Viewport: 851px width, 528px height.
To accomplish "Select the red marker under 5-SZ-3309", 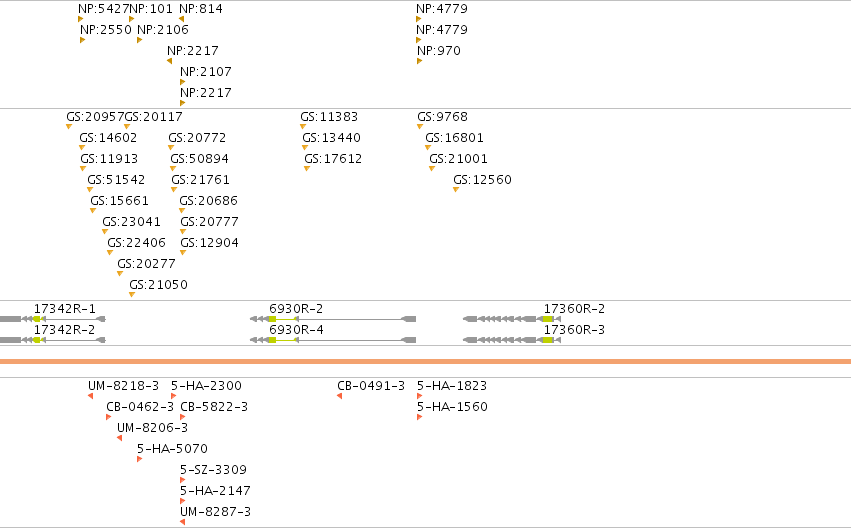I will (x=182, y=480).
